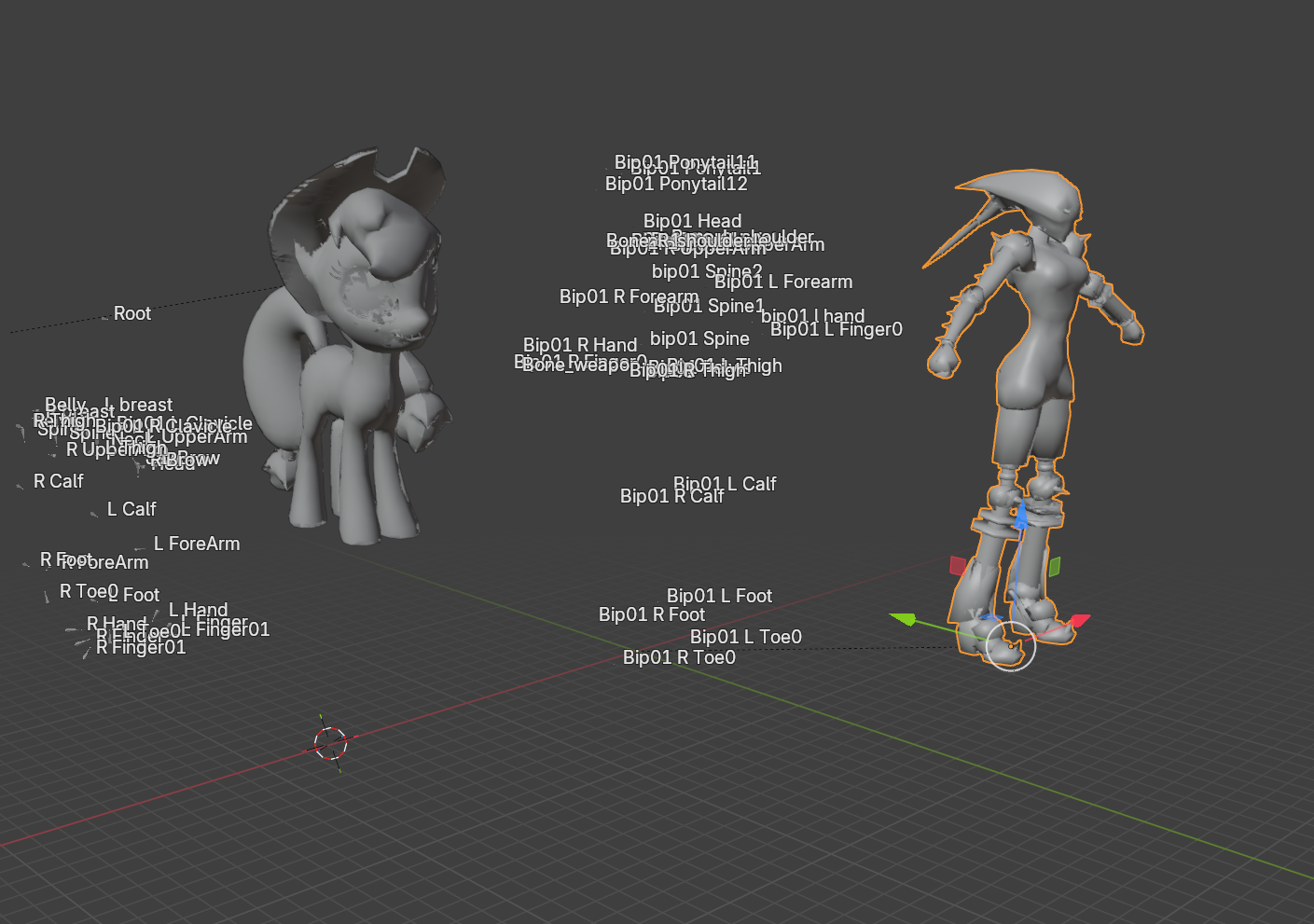Click the "Bip01 R Hand" bone label
Viewport: 1314px width, 924px height.
[580, 345]
